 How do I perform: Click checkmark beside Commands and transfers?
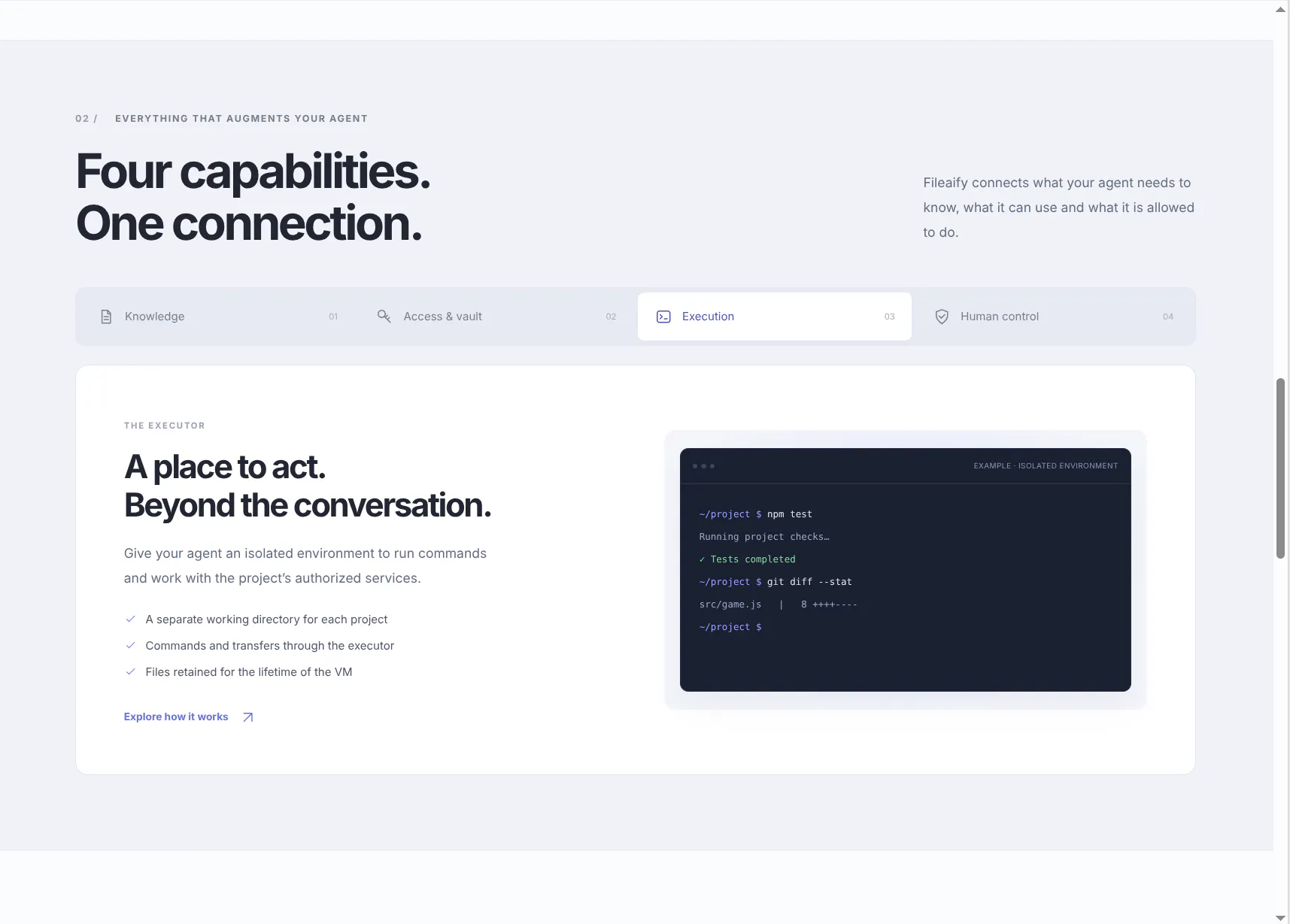tap(130, 645)
